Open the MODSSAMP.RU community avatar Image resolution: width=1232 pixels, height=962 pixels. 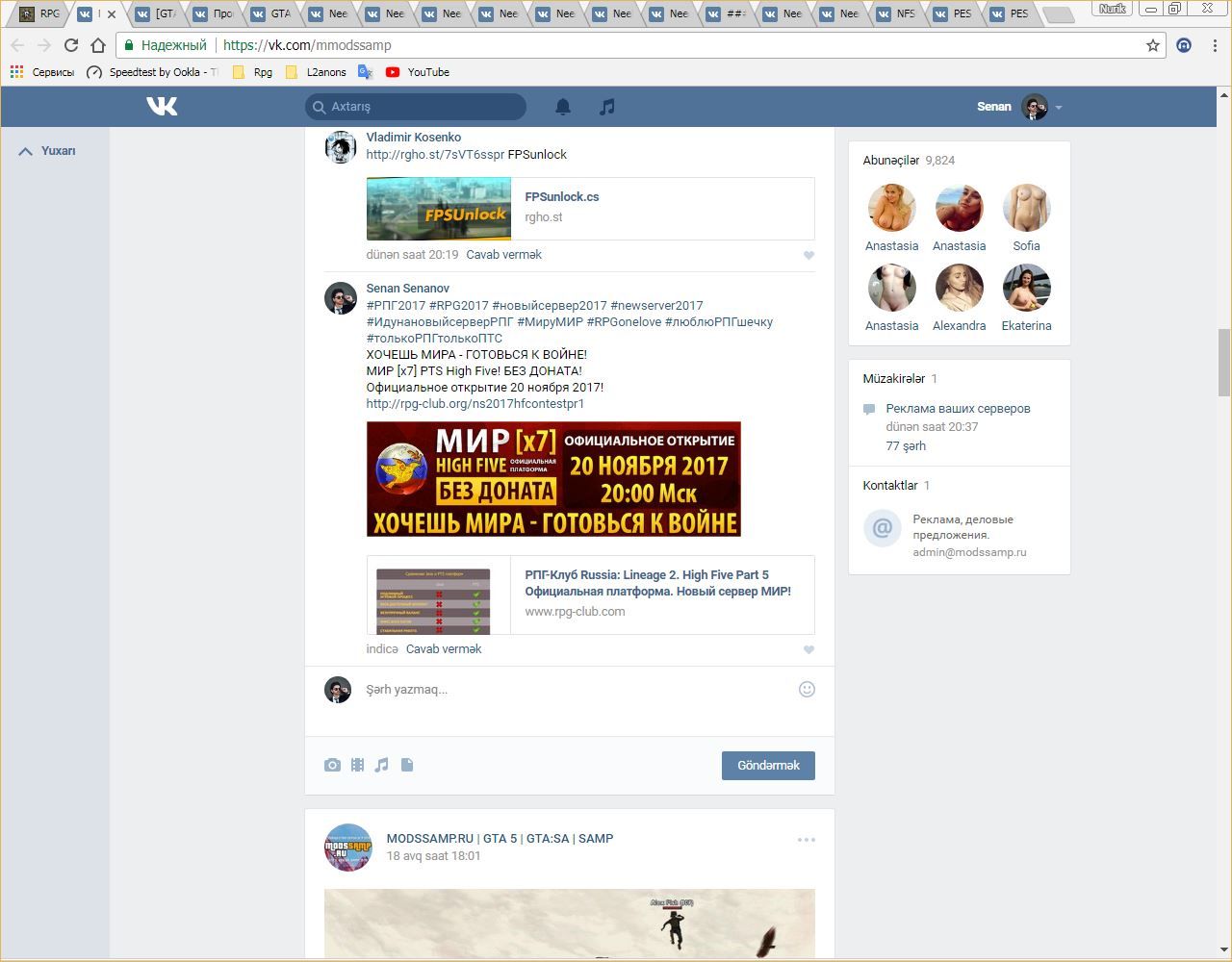347,848
